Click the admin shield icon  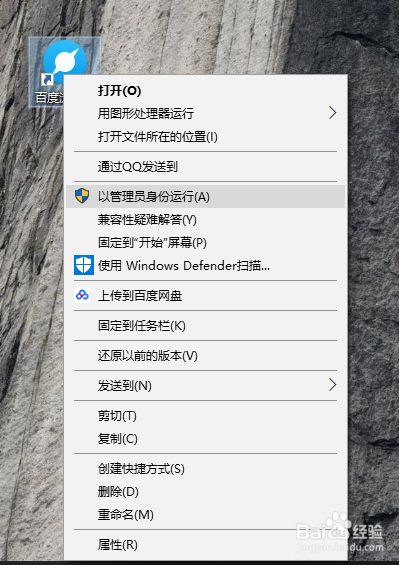pos(82,196)
